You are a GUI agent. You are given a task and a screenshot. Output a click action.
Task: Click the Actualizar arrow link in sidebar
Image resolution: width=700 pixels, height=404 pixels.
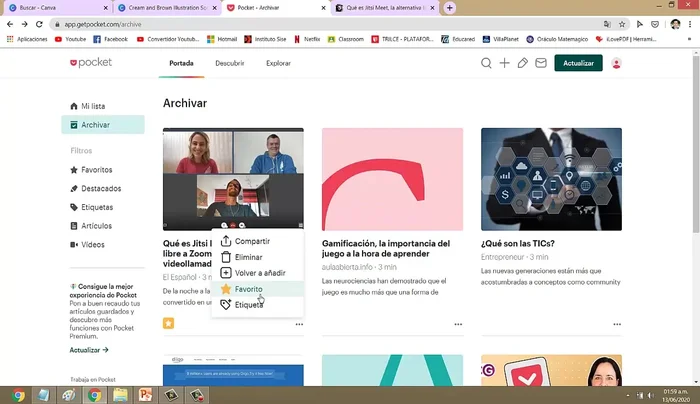pos(89,350)
